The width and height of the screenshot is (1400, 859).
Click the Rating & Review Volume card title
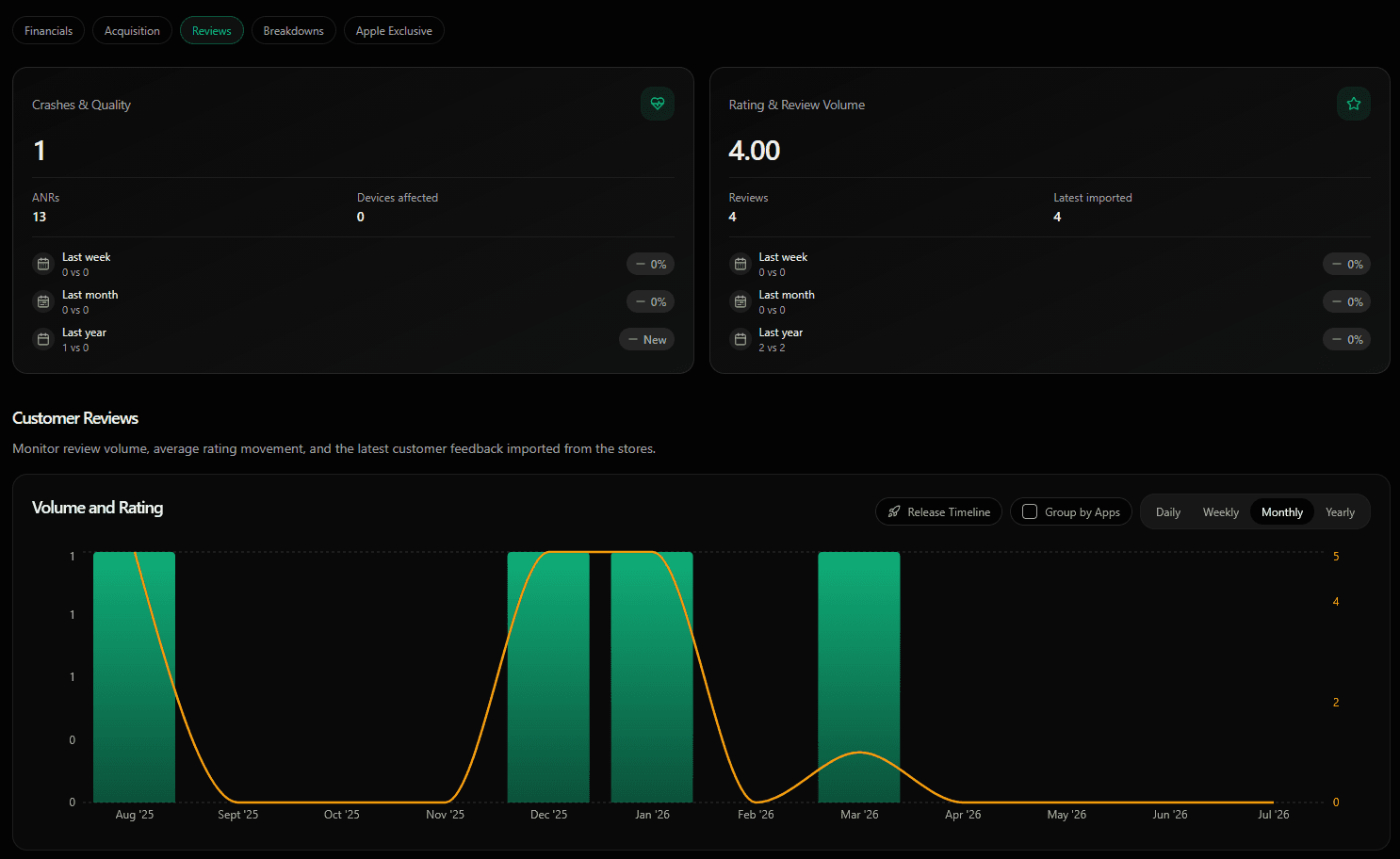pos(797,105)
